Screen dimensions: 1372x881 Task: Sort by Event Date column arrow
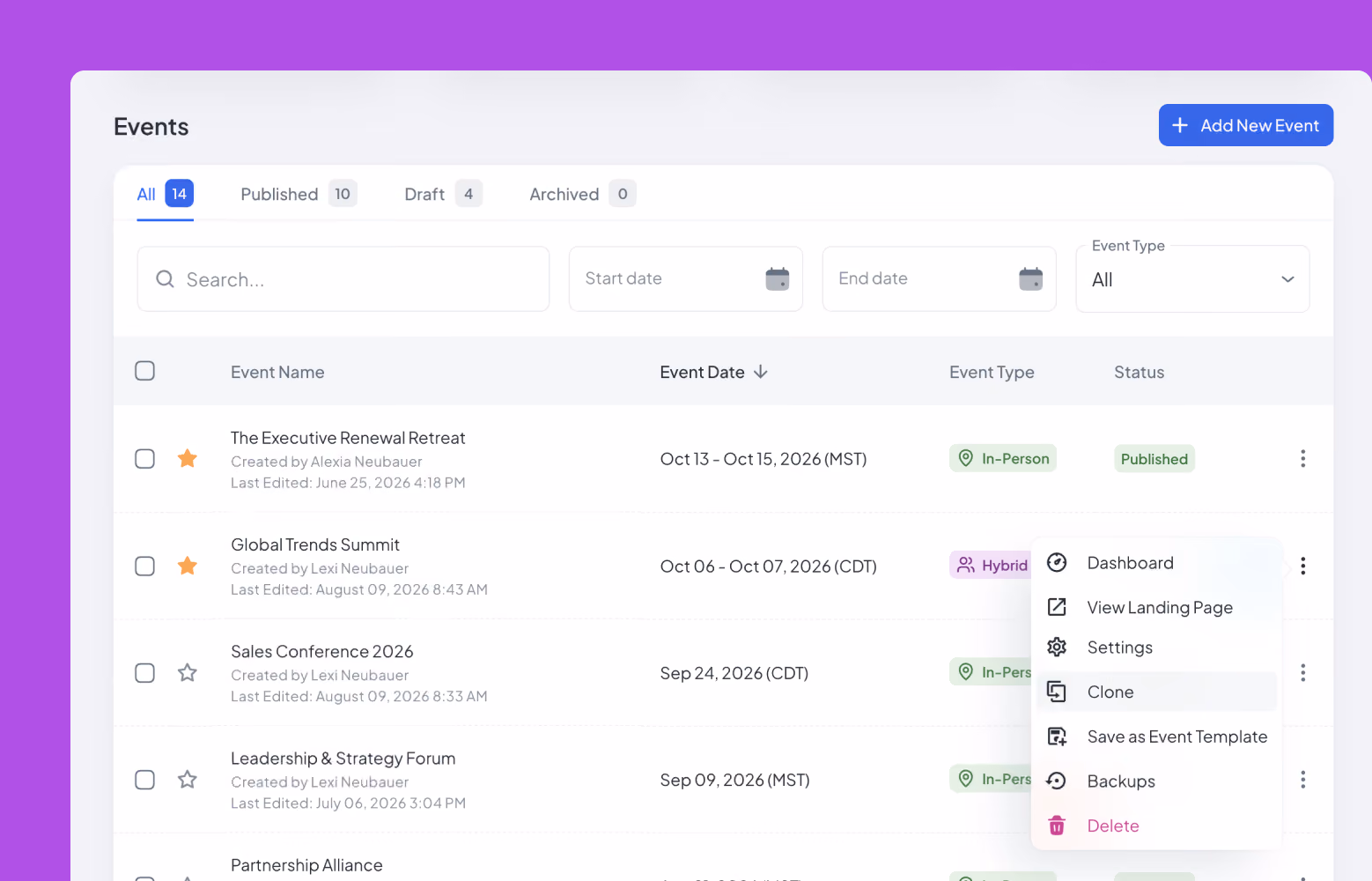click(x=761, y=372)
